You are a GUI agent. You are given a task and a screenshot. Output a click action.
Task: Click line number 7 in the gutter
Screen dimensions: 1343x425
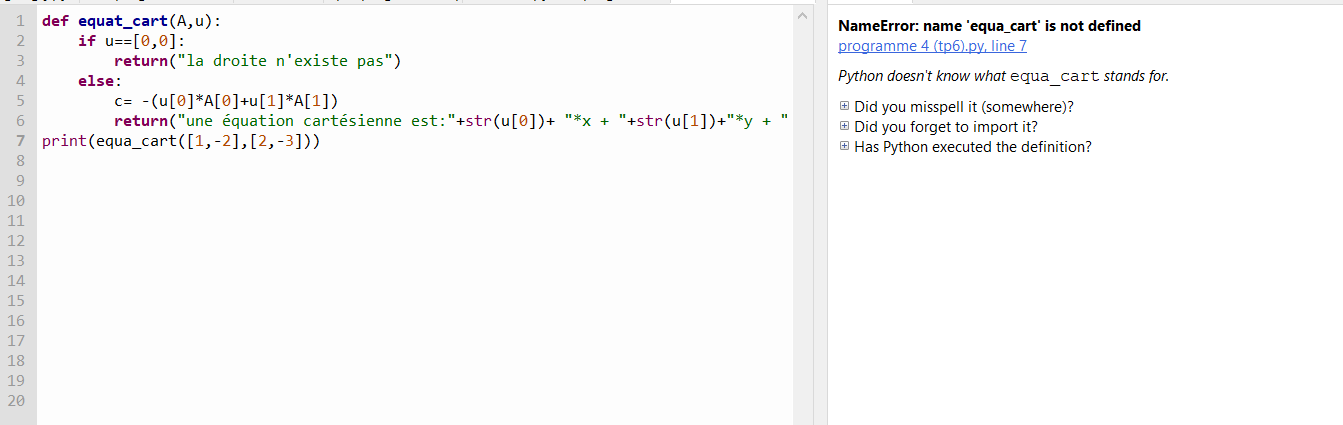point(19,141)
